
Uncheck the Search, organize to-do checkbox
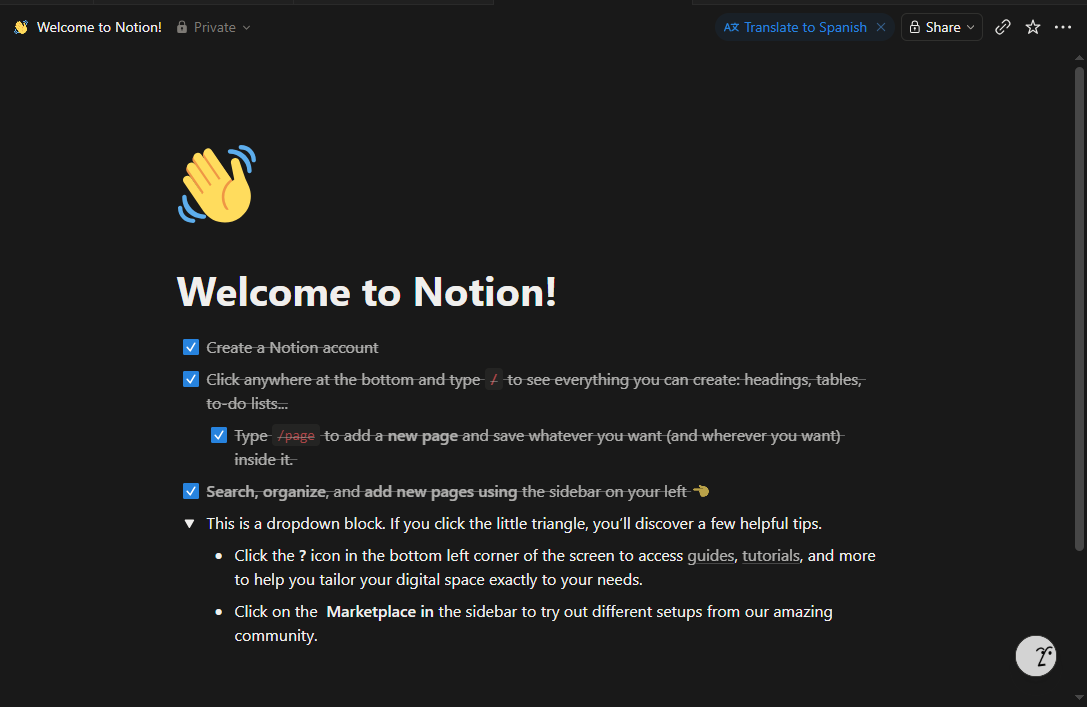[x=191, y=491]
